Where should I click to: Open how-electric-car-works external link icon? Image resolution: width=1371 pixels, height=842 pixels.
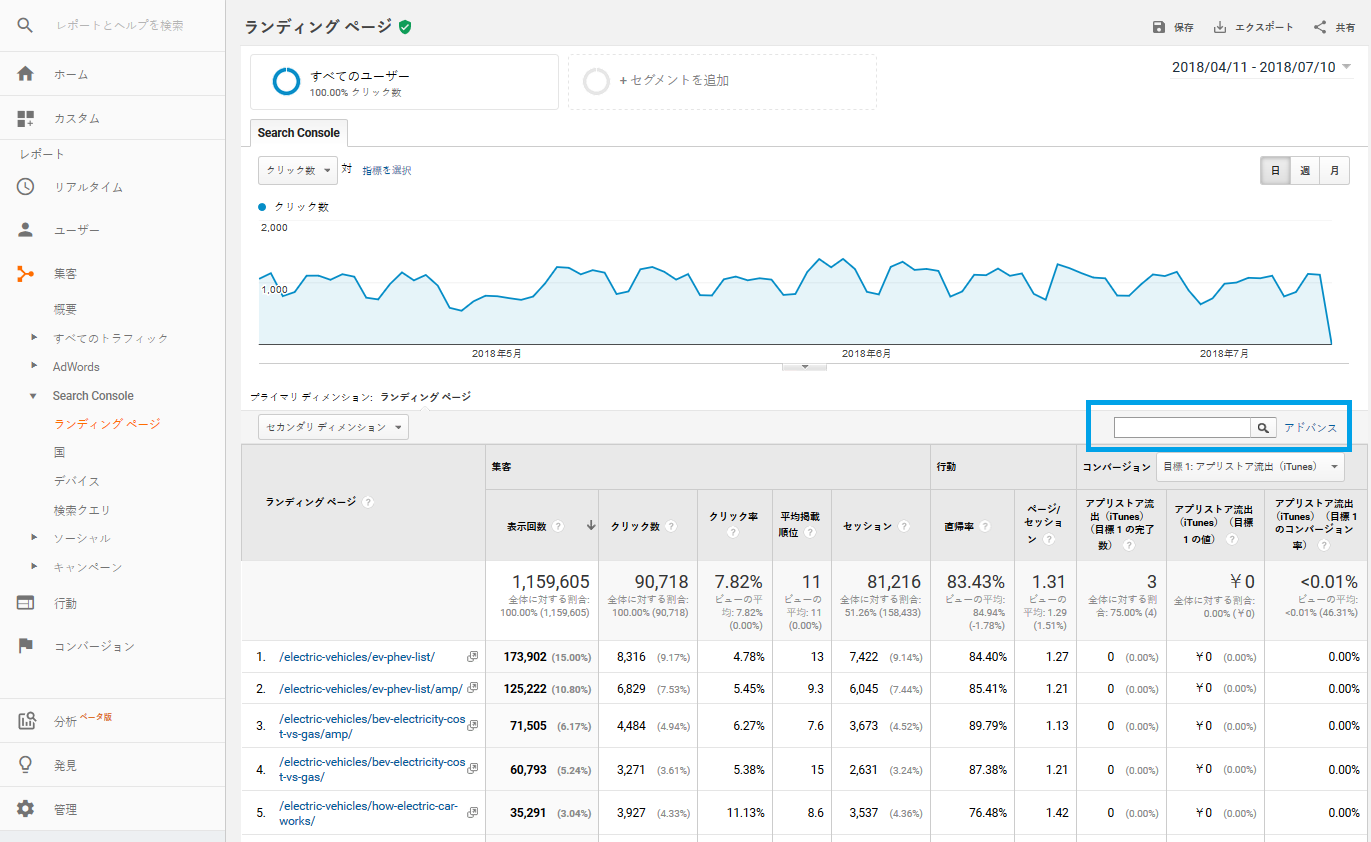click(x=472, y=812)
